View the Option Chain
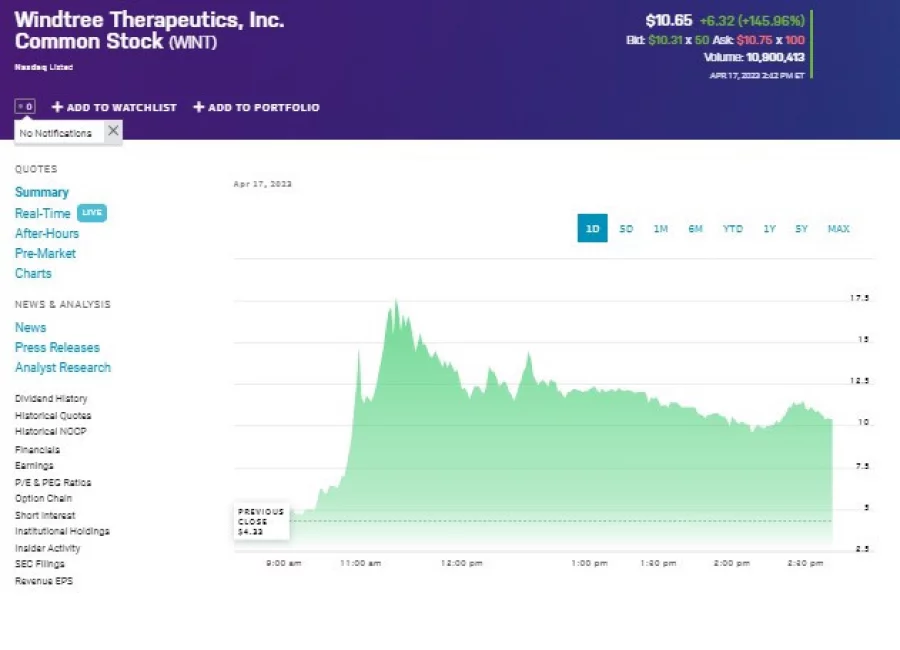900x650 pixels. [43, 498]
